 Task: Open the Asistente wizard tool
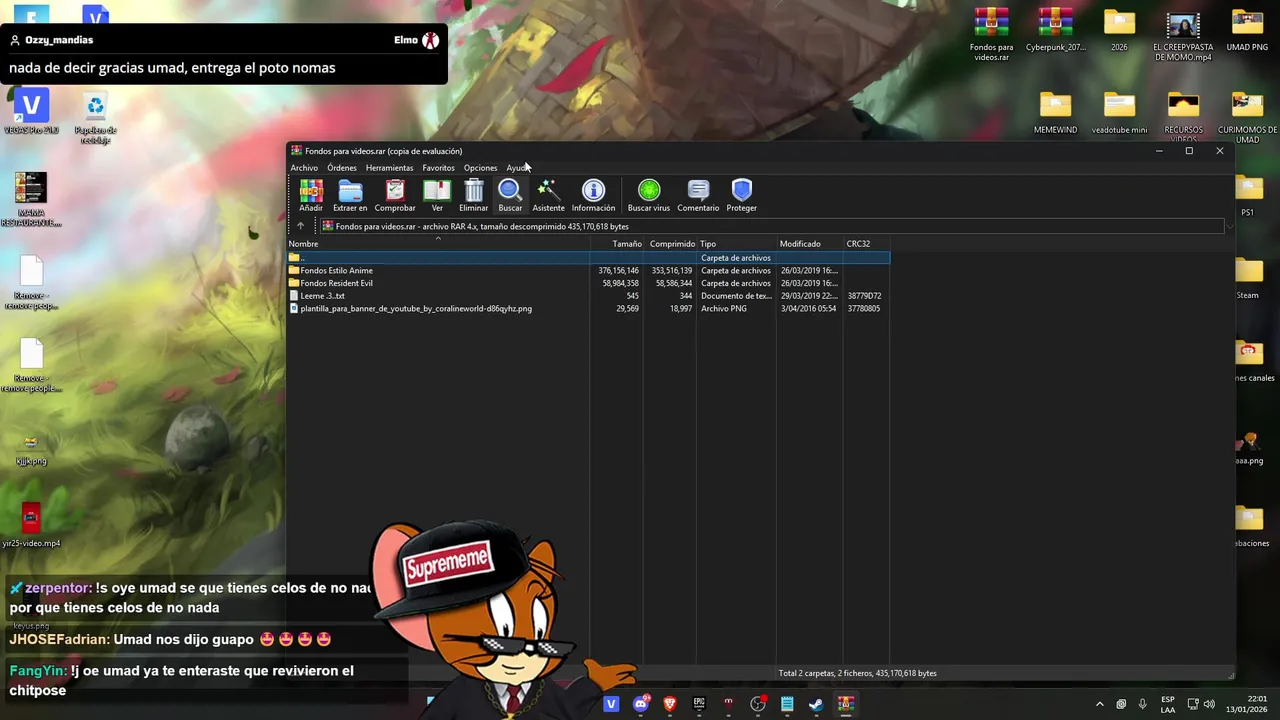coord(548,195)
